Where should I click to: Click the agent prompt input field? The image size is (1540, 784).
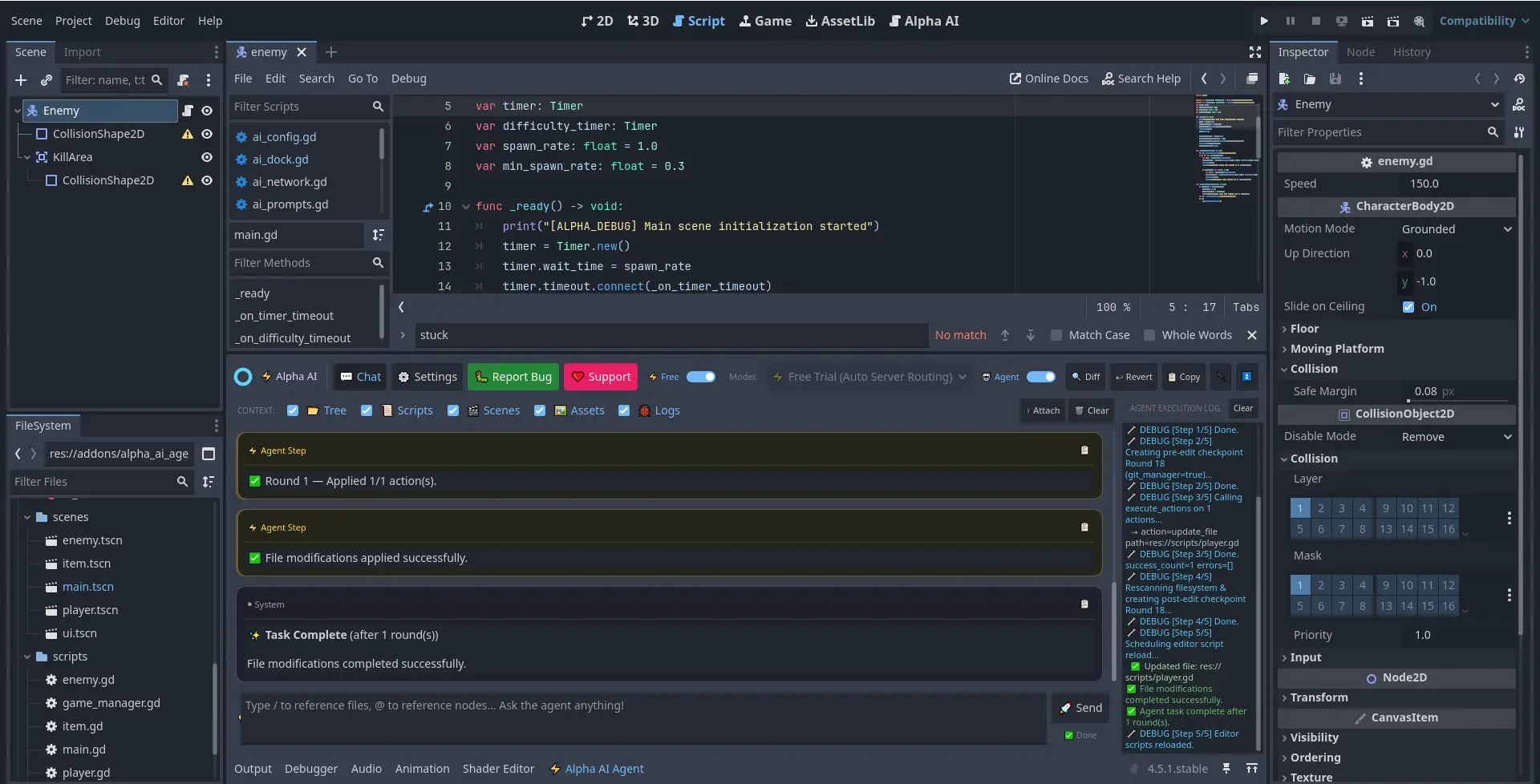642,719
